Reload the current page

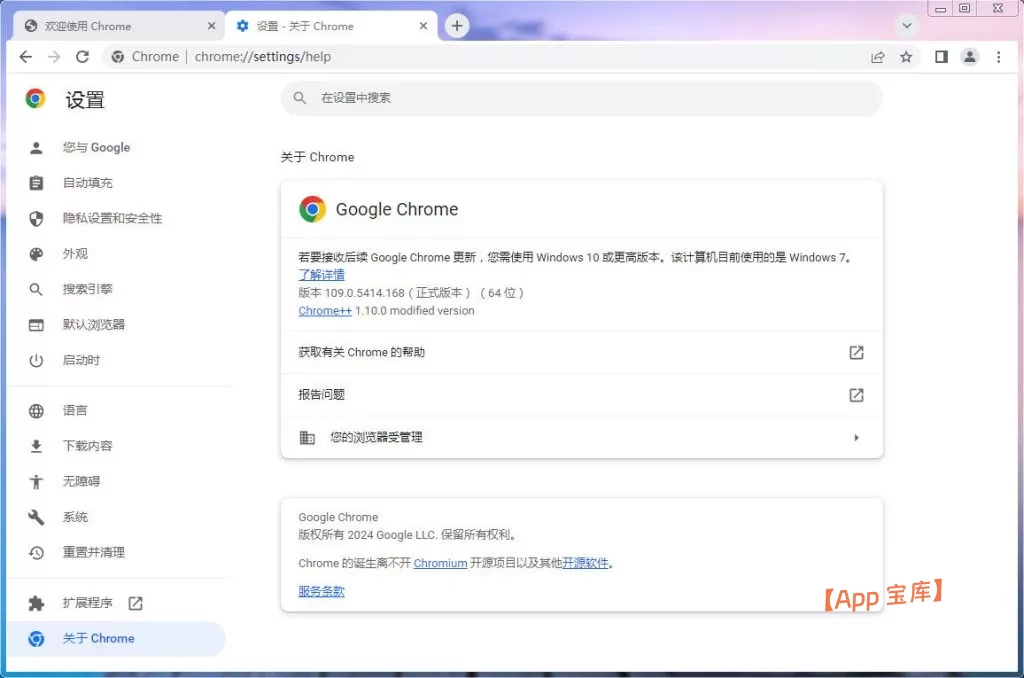[x=82, y=57]
